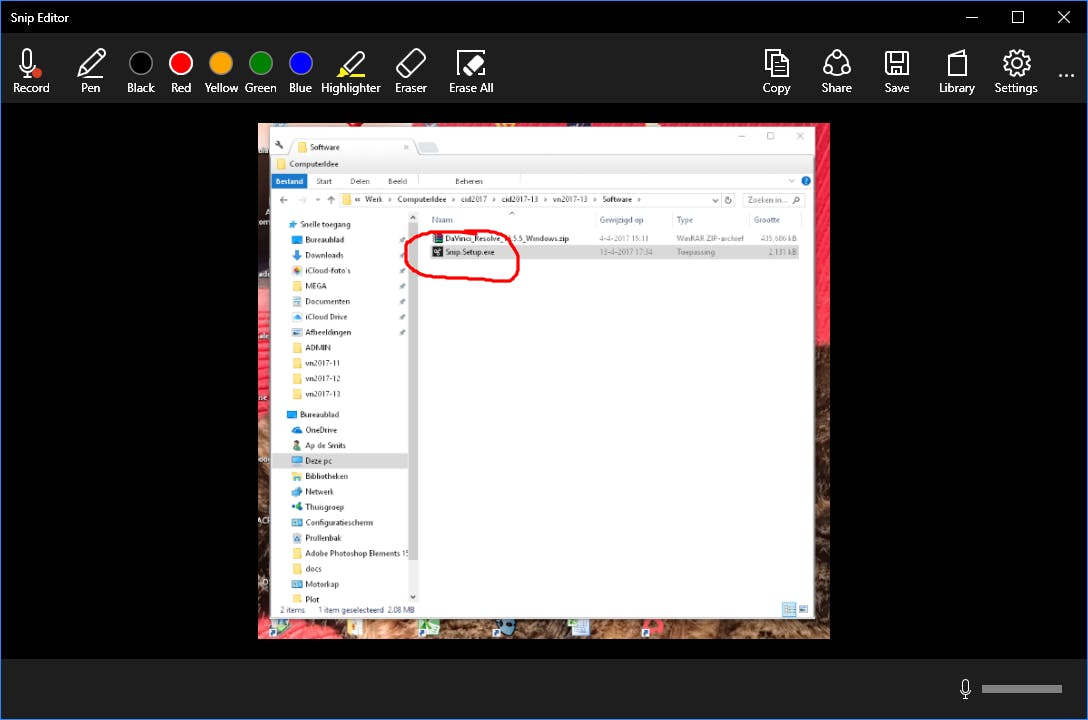This screenshot has width=1088, height=720.
Task: Choose the Yellow ink color
Action: click(221, 71)
